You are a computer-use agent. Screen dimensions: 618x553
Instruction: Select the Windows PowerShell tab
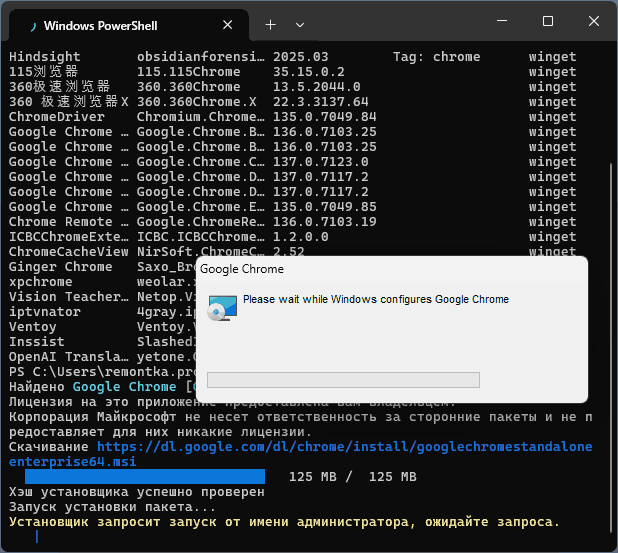pos(129,25)
